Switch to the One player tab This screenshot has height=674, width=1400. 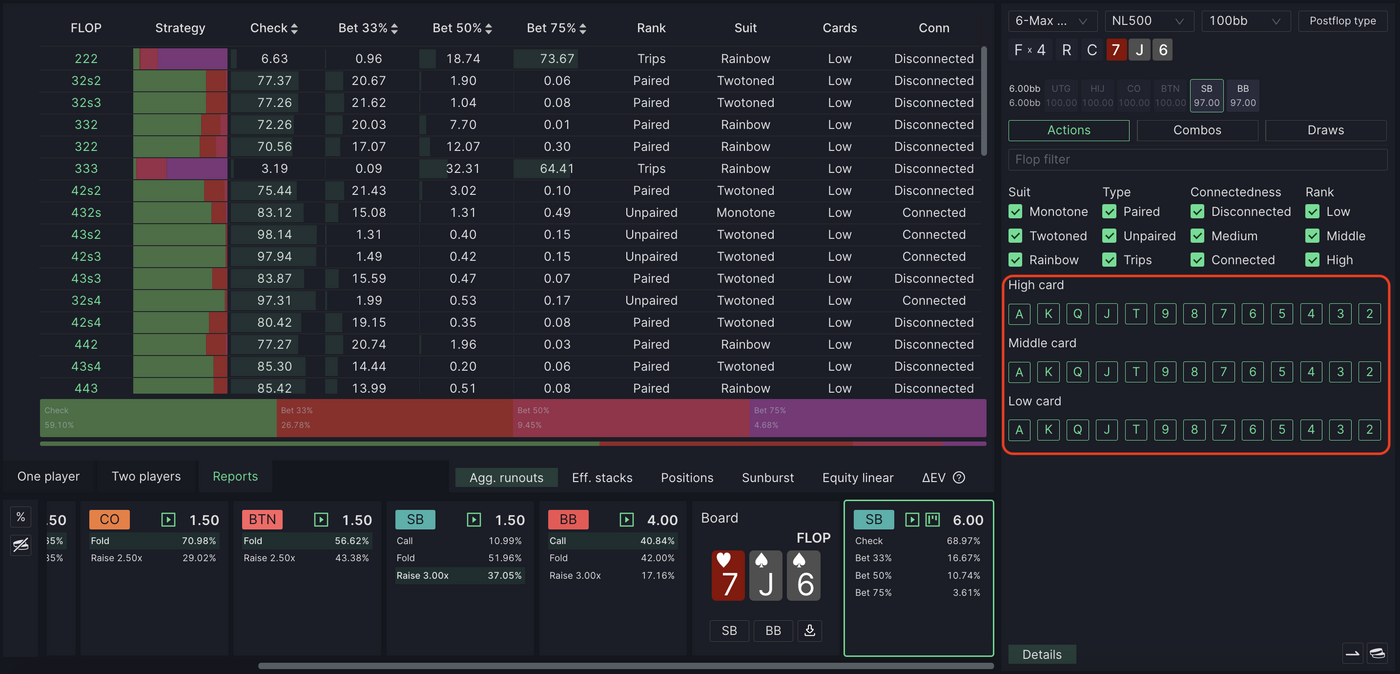click(x=48, y=477)
